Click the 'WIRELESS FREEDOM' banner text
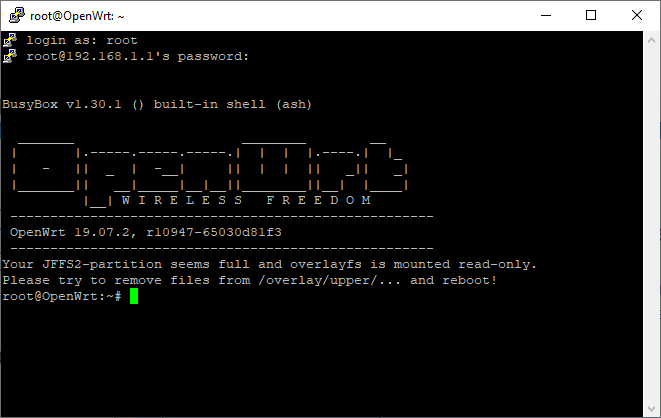Image resolution: width=661 pixels, height=418 pixels. pyautogui.click(x=246, y=200)
